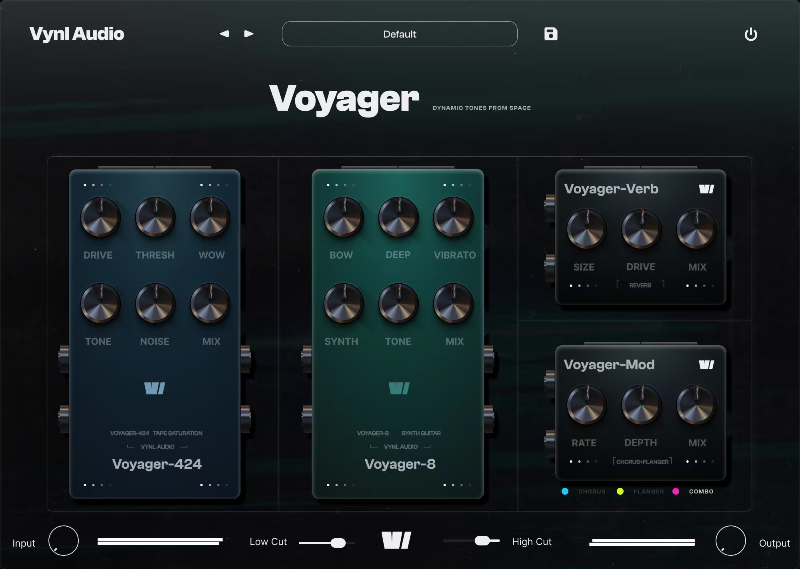800x569 pixels.
Task: Click the FLANGER mode label
Action: coord(648,491)
